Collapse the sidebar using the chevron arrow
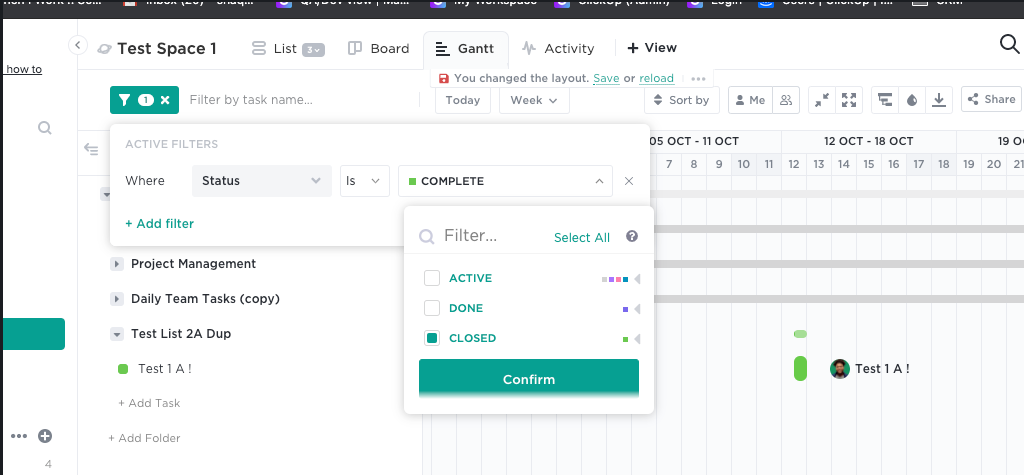The width and height of the screenshot is (1024, 475). (78, 45)
